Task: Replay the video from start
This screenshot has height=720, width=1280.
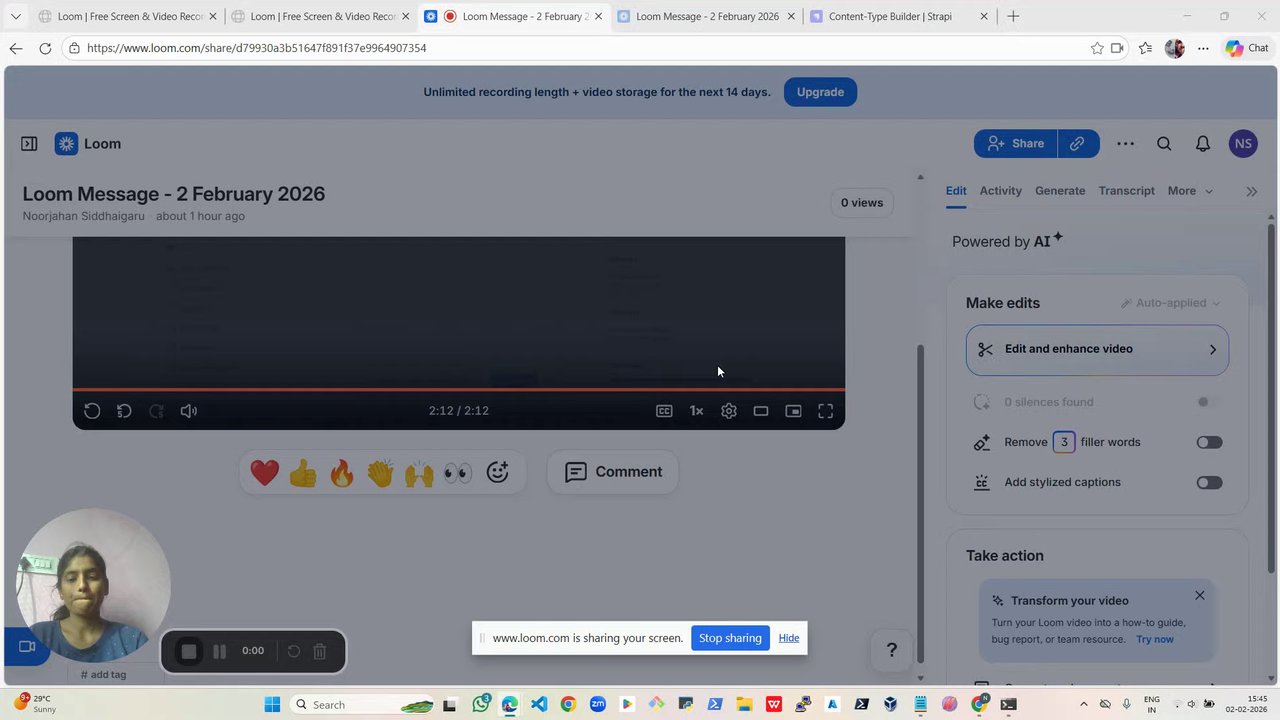Action: pyautogui.click(x=92, y=411)
